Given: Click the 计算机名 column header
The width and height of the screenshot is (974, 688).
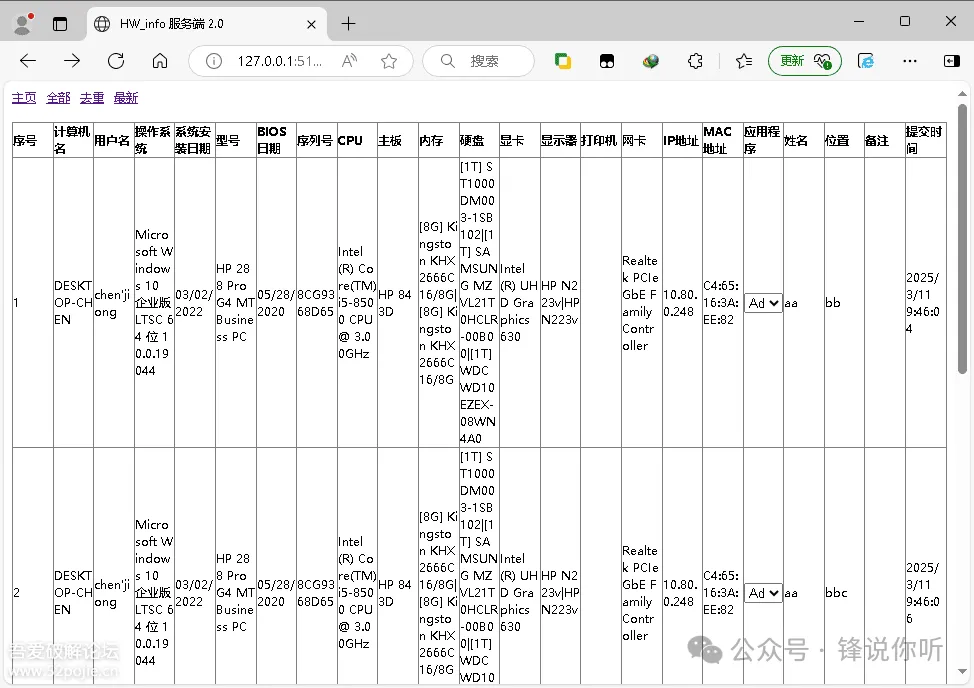Looking at the screenshot, I should tap(73, 140).
